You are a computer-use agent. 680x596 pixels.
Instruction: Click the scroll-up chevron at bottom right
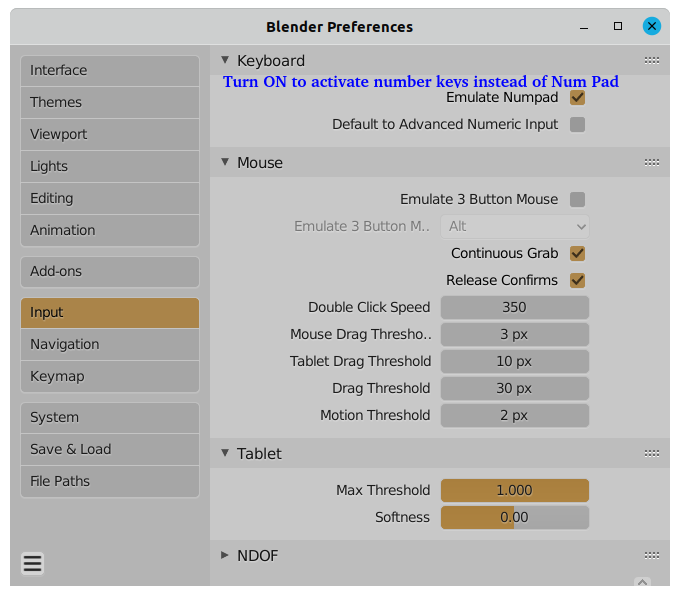[x=642, y=582]
